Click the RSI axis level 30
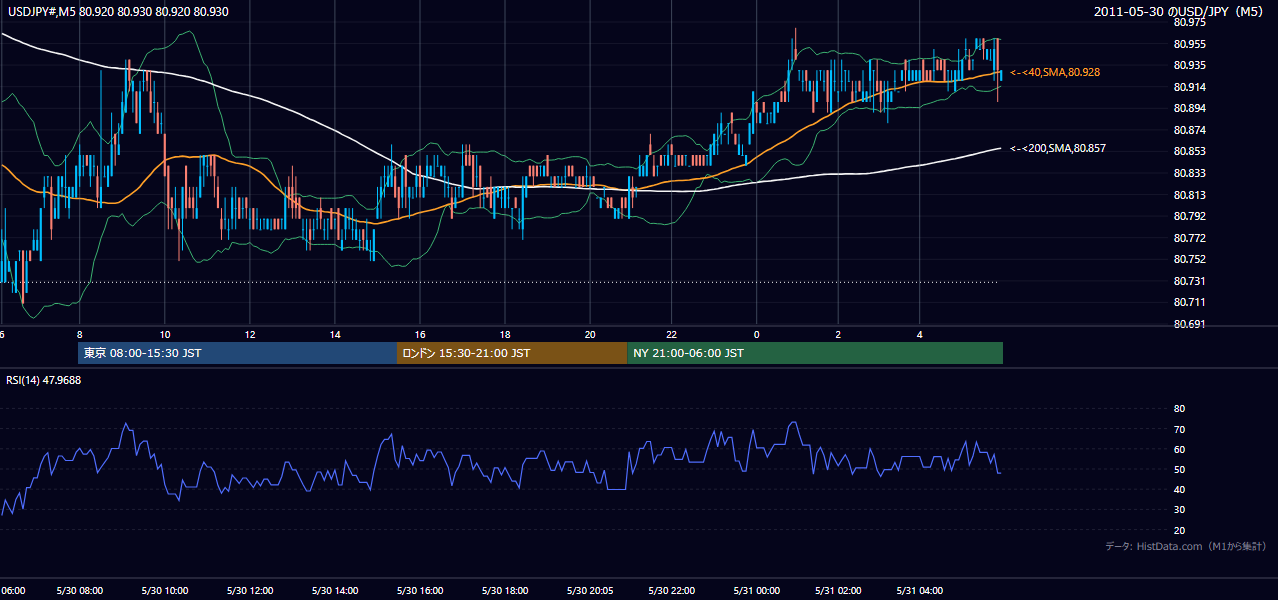Screen dimensions: 1278x600 click(1179, 510)
